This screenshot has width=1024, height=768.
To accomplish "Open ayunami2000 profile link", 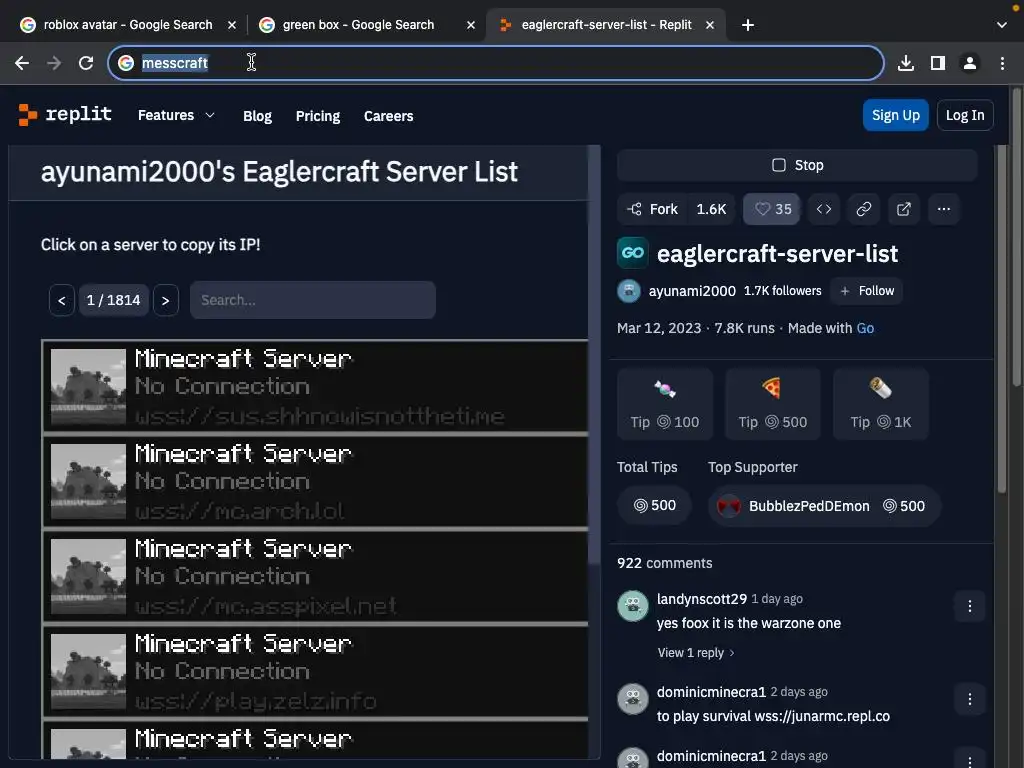I will coord(692,291).
